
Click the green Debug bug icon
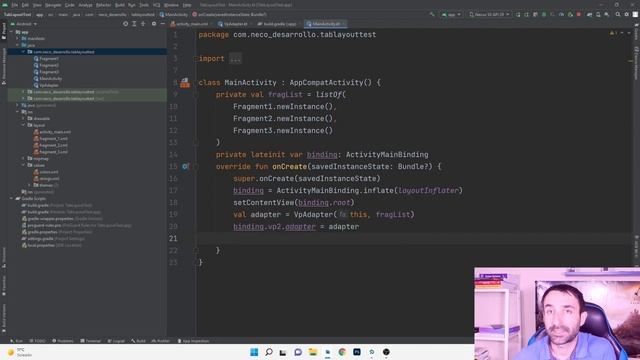click(544, 14)
